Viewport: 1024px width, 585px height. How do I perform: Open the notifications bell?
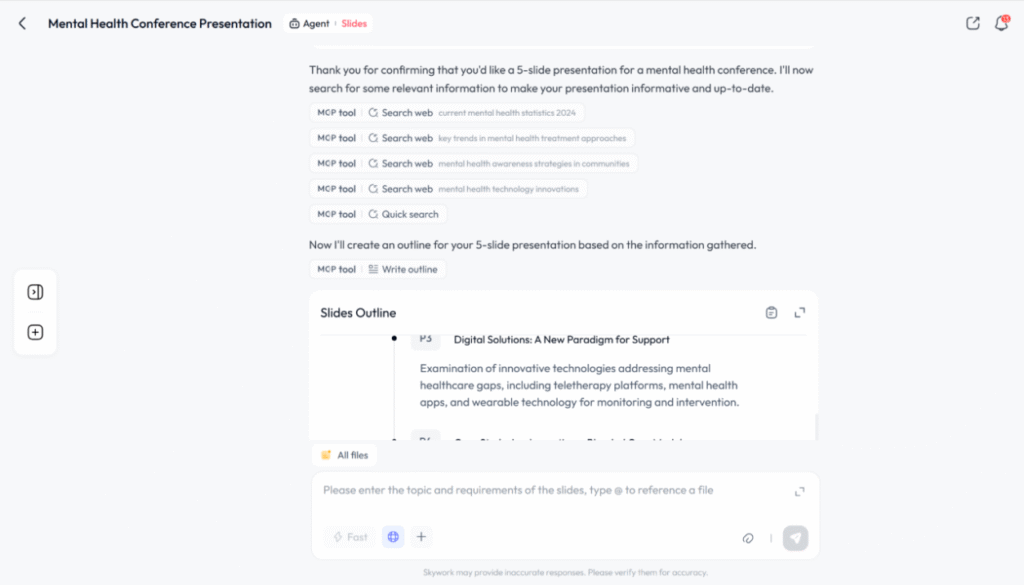click(x=1001, y=24)
